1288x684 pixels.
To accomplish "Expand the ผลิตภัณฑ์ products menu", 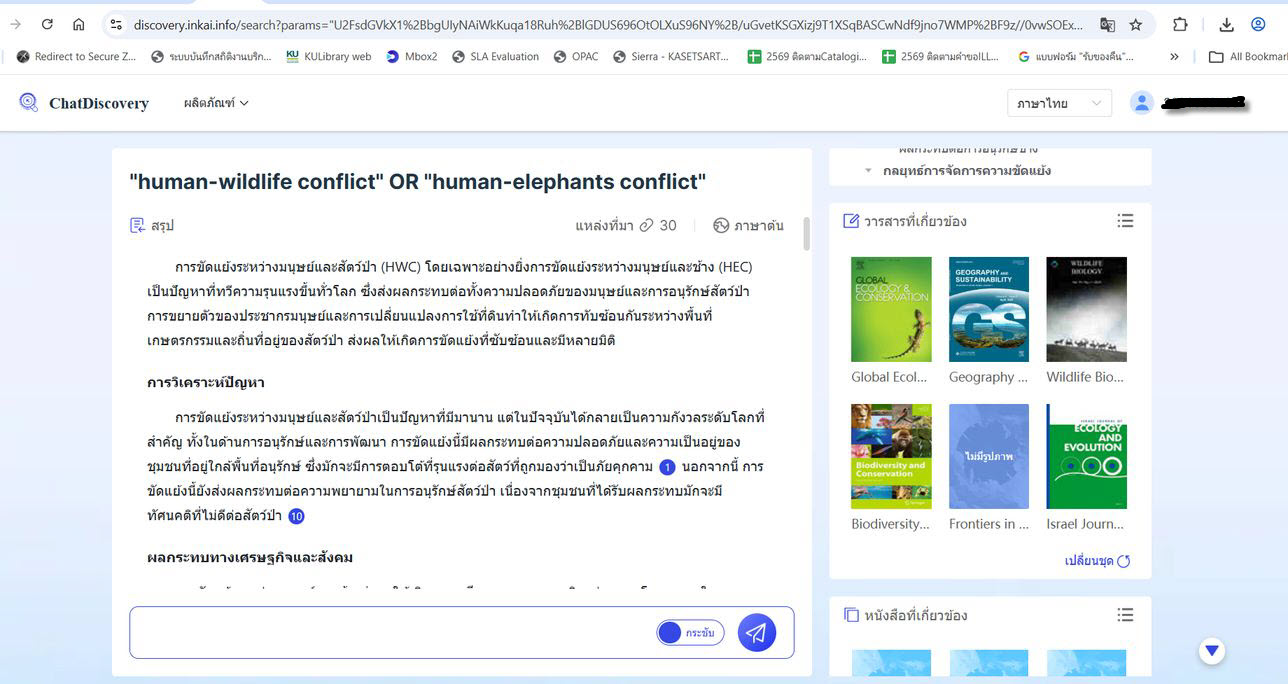I will tap(216, 103).
